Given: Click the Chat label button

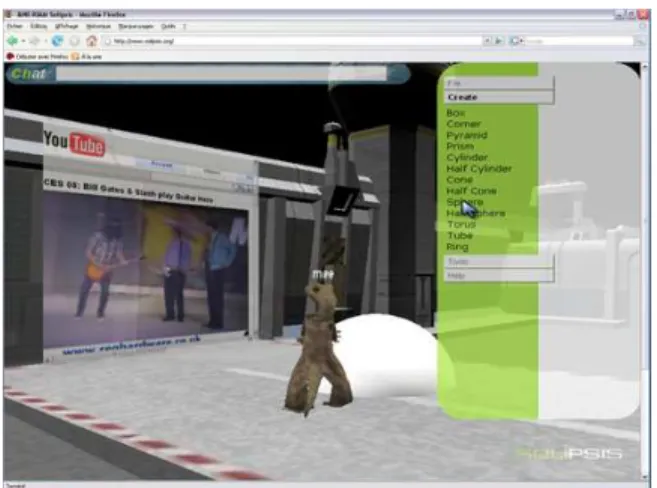Looking at the screenshot, I should (x=28, y=74).
